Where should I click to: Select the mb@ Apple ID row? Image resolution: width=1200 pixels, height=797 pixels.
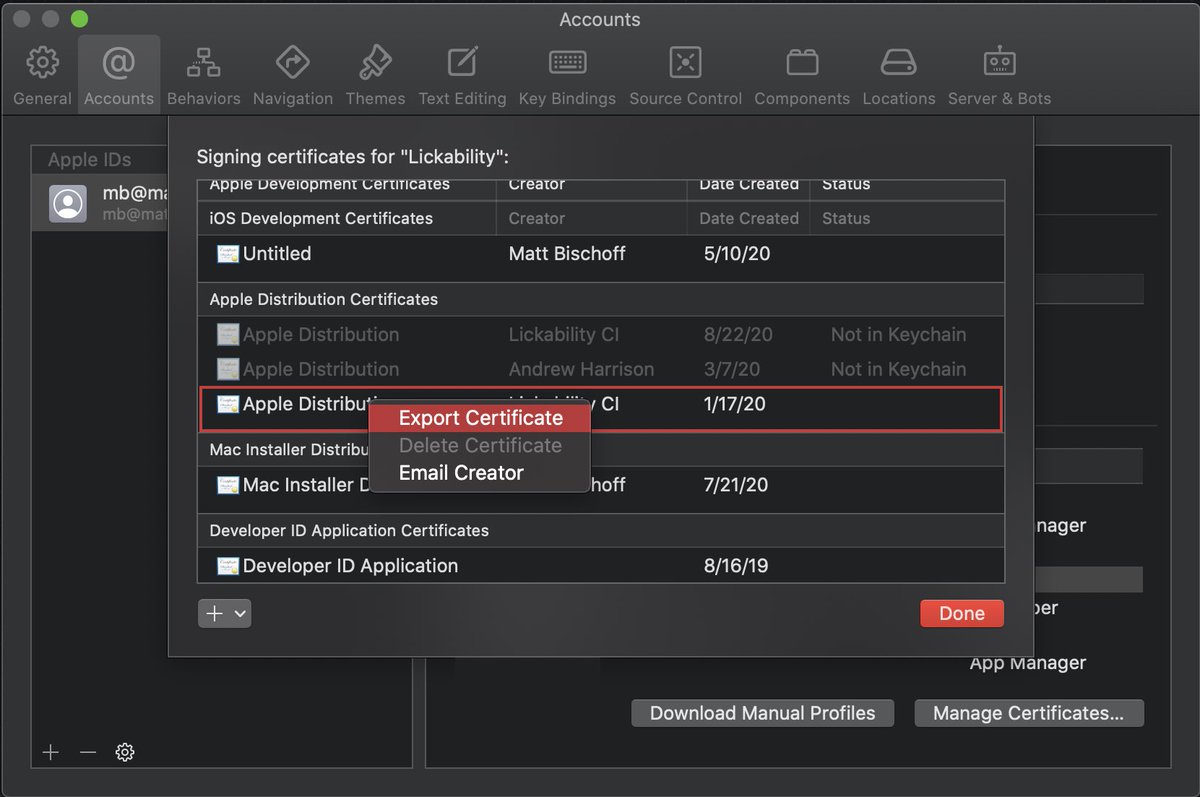[x=100, y=203]
